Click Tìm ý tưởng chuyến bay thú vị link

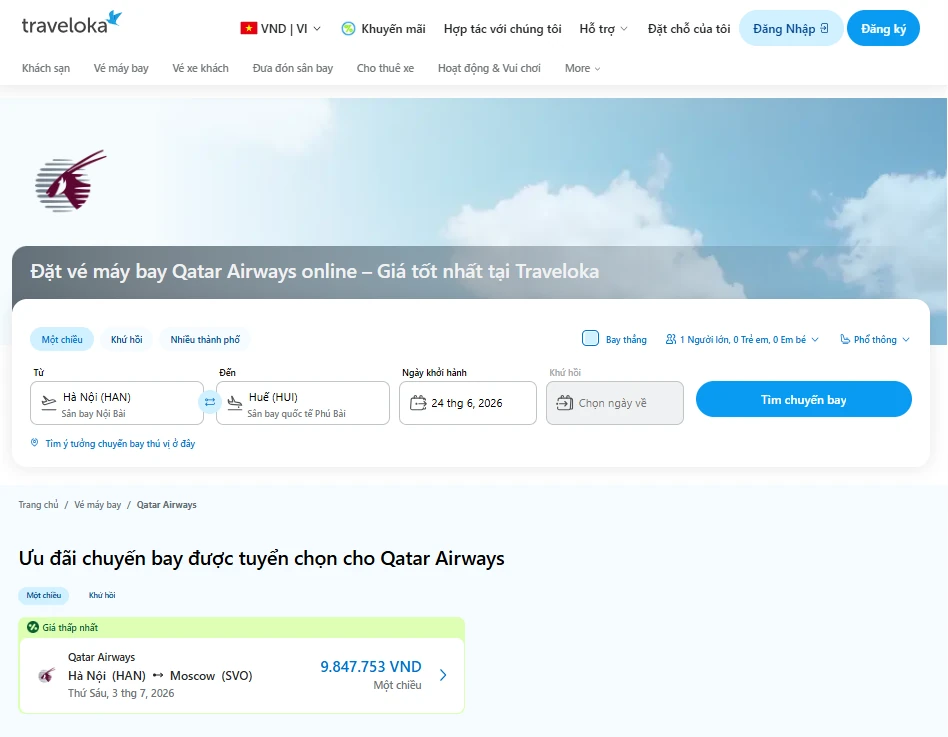(120, 443)
